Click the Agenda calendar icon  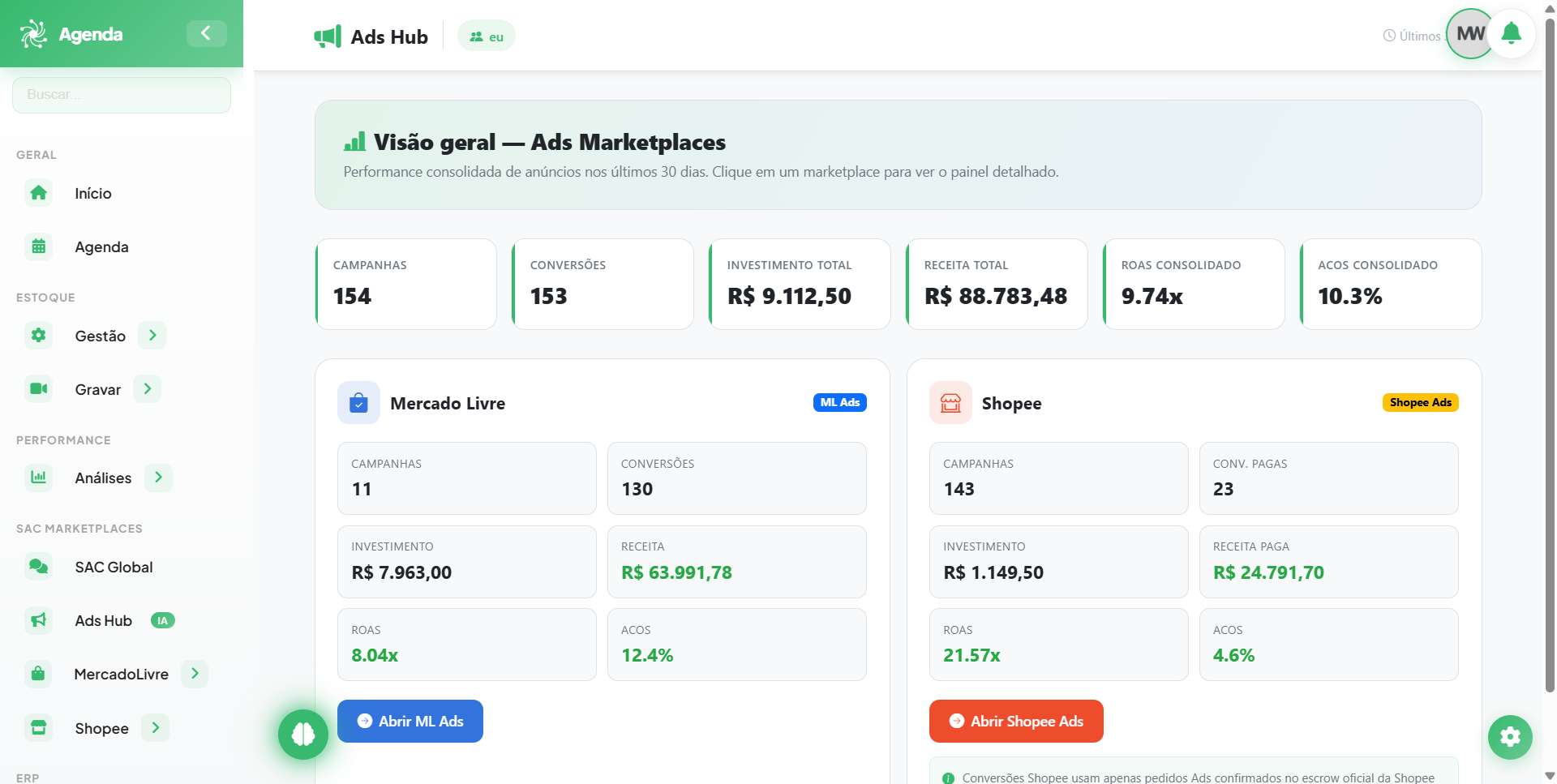click(x=38, y=246)
